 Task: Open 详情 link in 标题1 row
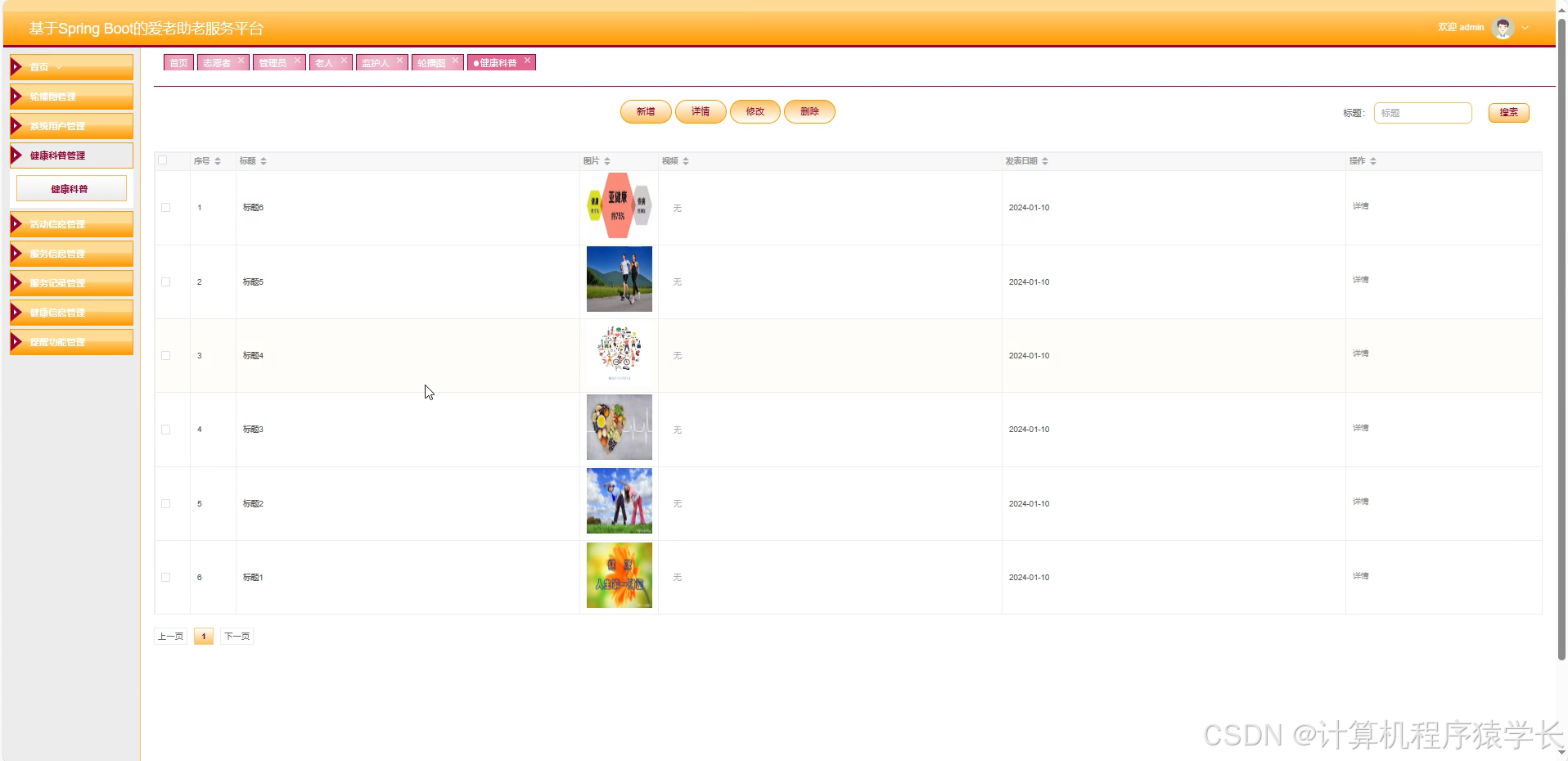pos(1360,576)
